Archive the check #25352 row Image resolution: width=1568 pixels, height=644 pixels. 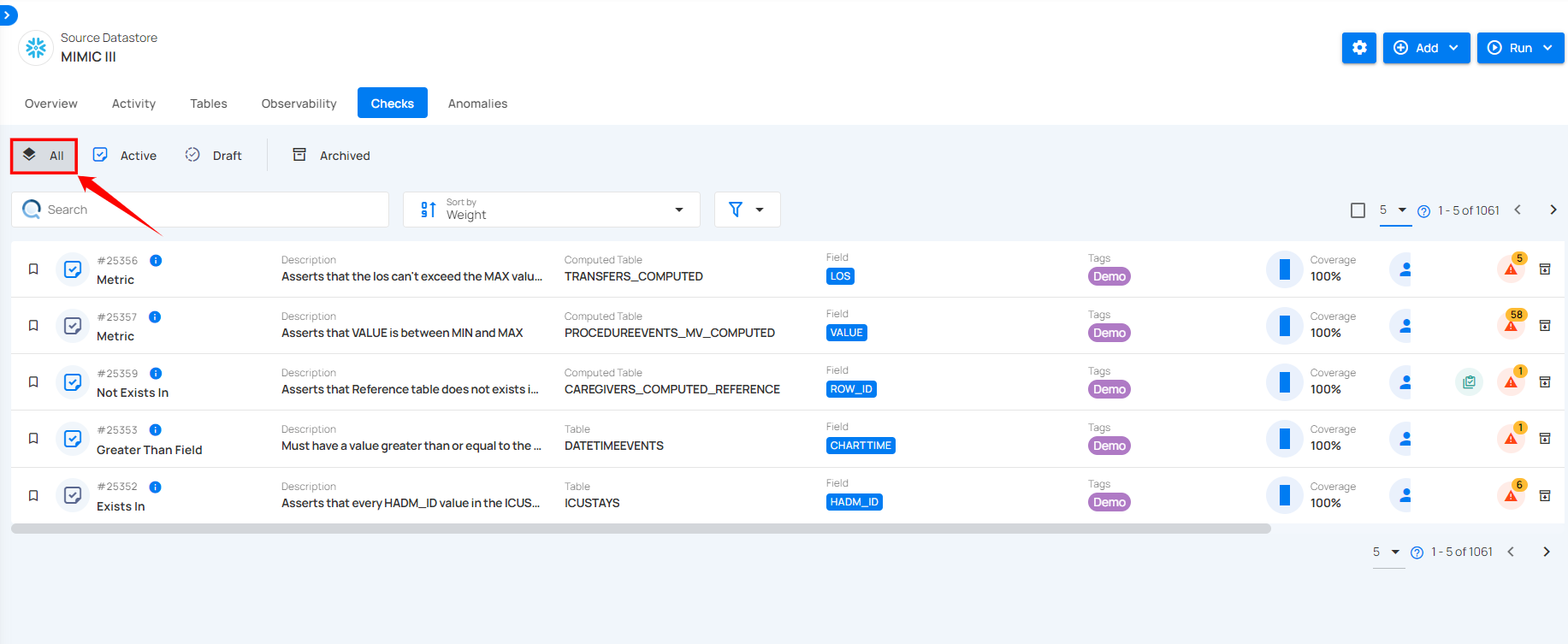pos(1545,495)
